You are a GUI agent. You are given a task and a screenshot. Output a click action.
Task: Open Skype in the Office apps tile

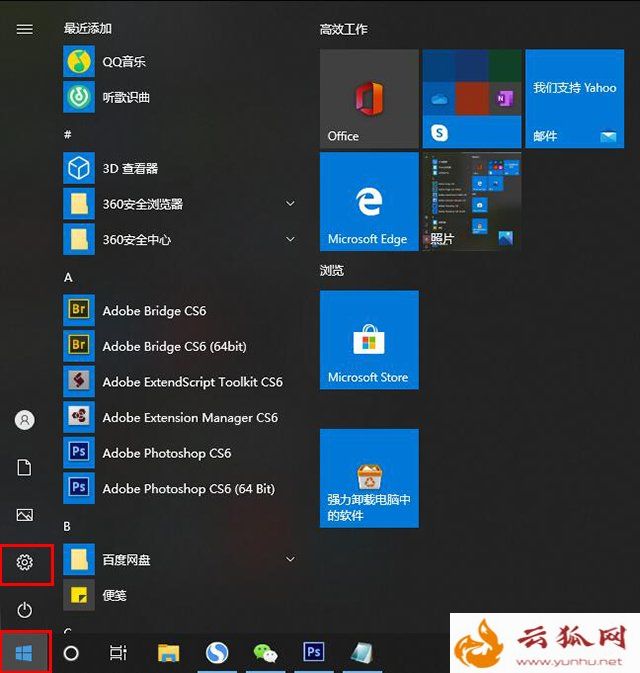(x=439, y=133)
